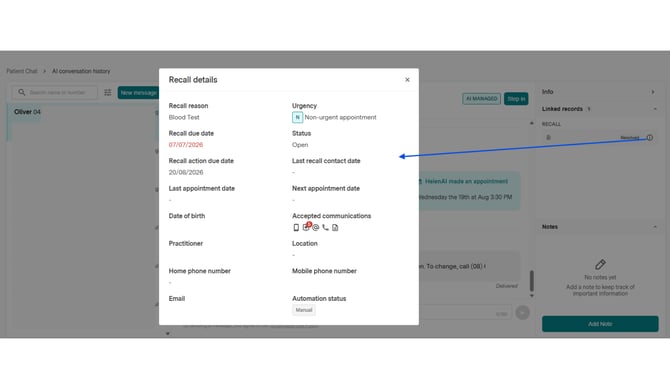Click the SMS icon with red badge
Image resolution: width=670 pixels, height=376 pixels.
(x=306, y=227)
